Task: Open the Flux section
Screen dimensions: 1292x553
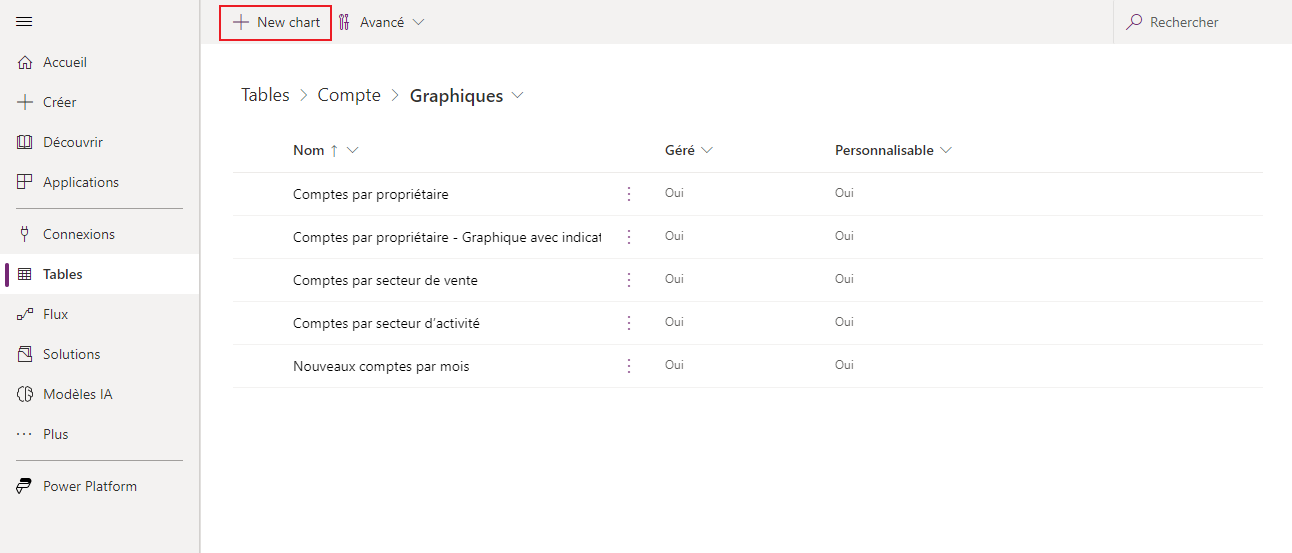Action: (x=55, y=314)
